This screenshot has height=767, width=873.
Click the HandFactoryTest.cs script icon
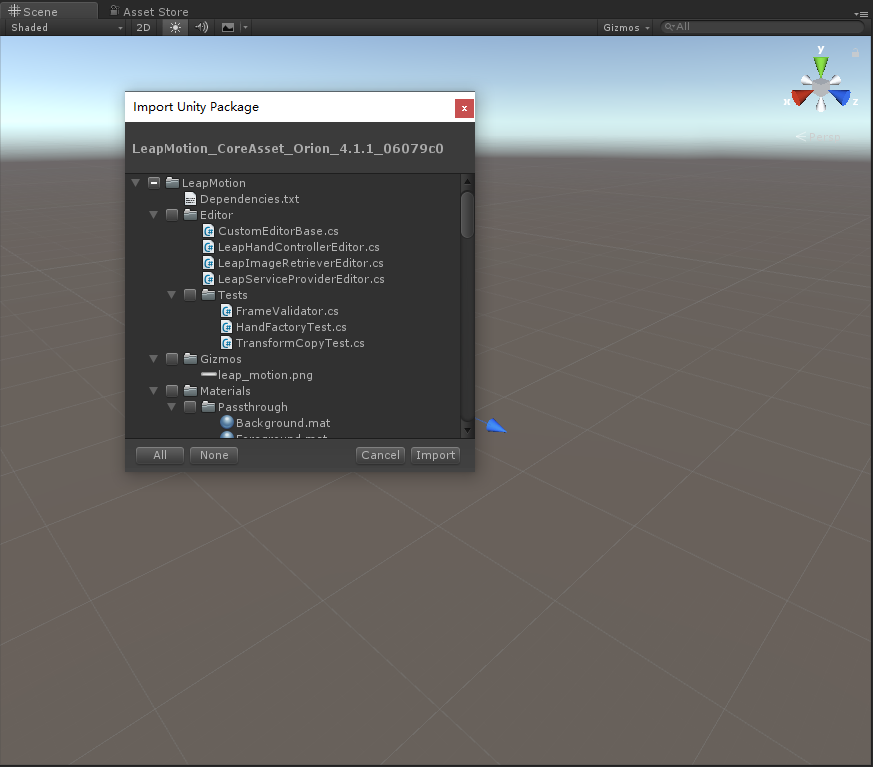coord(227,327)
